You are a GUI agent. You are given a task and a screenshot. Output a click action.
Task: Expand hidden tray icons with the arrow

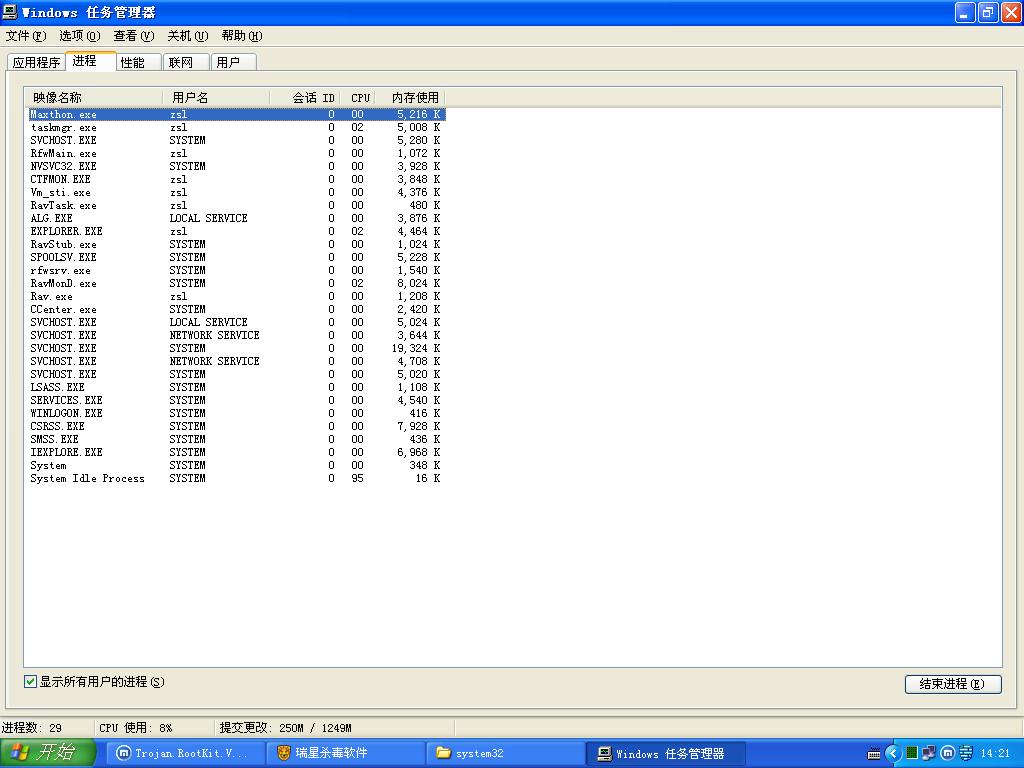[893, 754]
